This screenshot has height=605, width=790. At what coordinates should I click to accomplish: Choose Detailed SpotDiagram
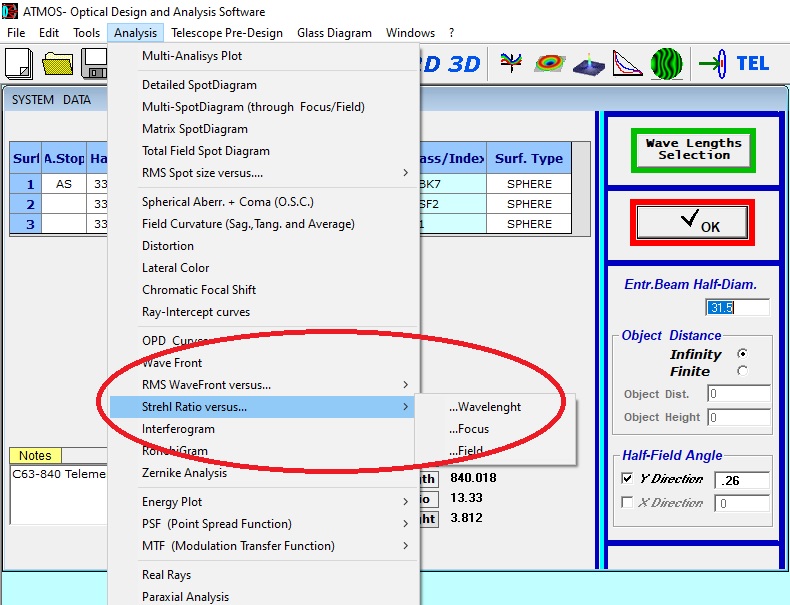point(262,85)
